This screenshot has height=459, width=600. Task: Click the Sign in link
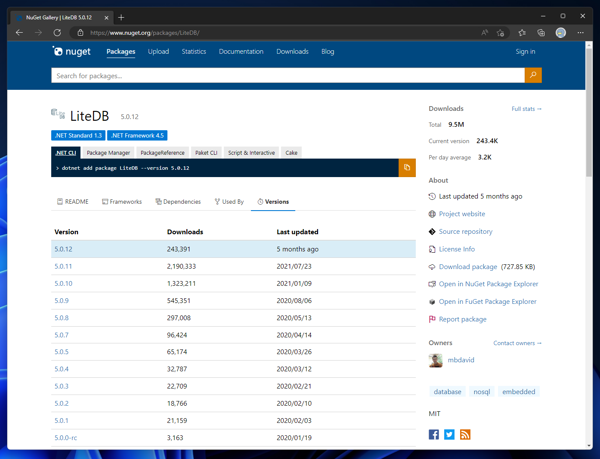525,52
